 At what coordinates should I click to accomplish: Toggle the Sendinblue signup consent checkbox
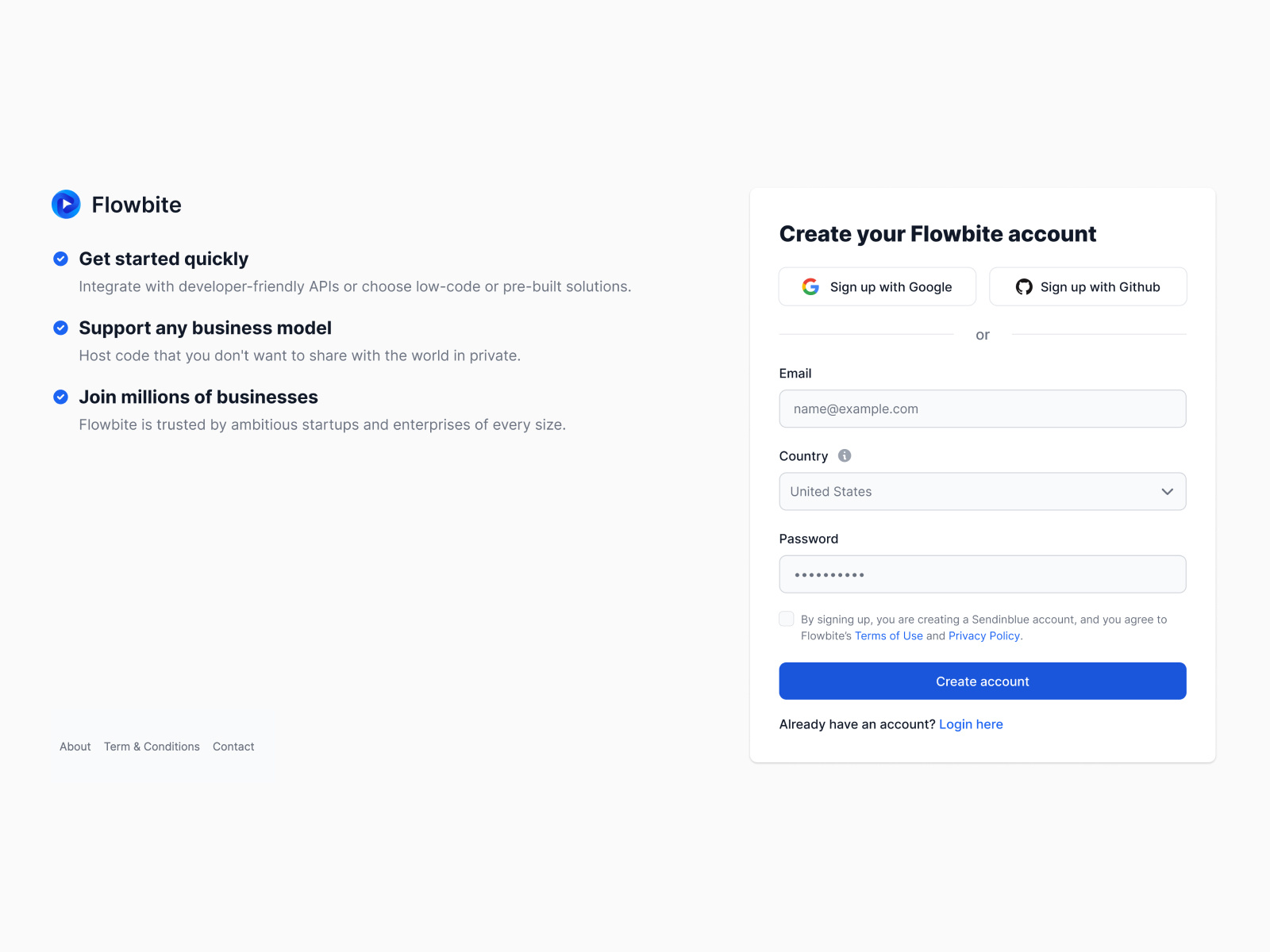coord(787,618)
